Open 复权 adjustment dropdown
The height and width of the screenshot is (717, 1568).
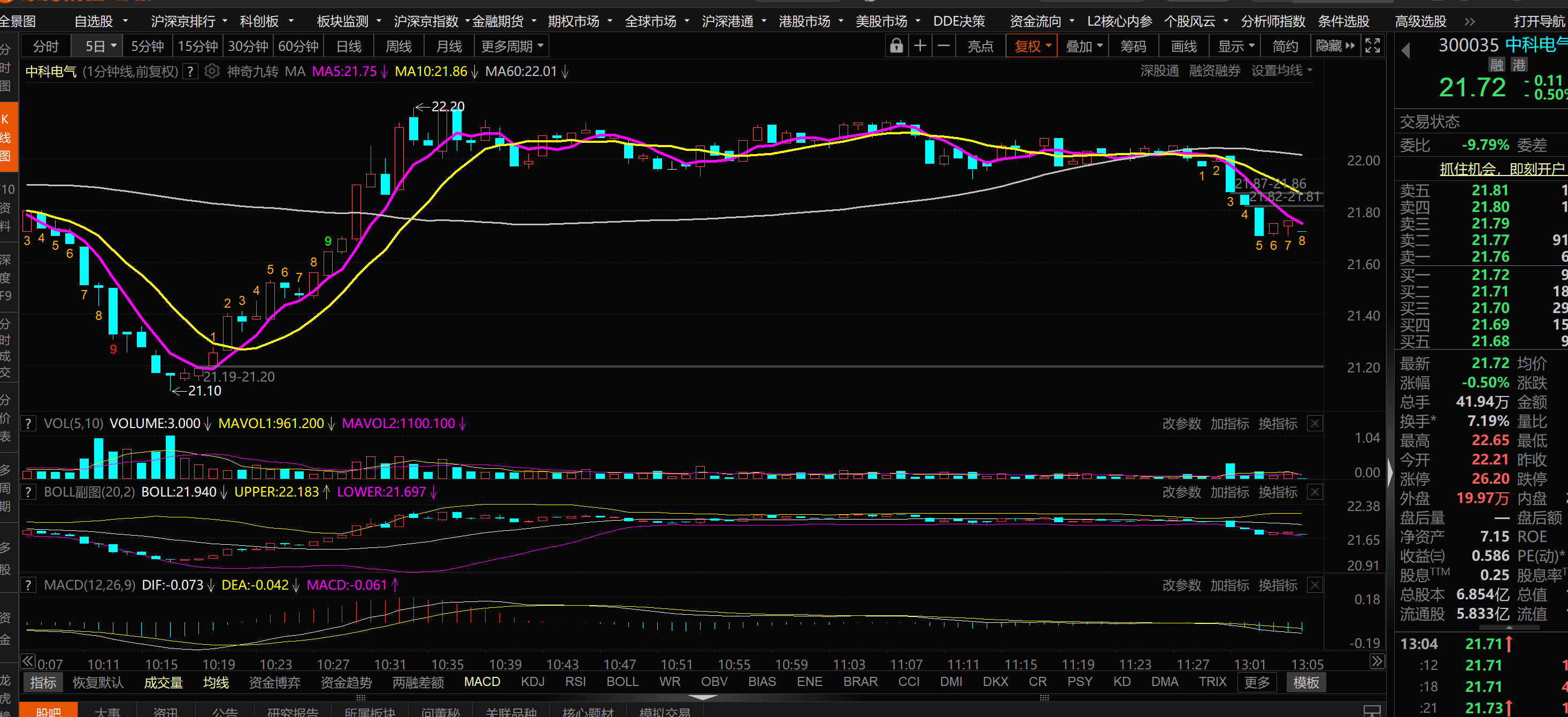pos(1032,47)
